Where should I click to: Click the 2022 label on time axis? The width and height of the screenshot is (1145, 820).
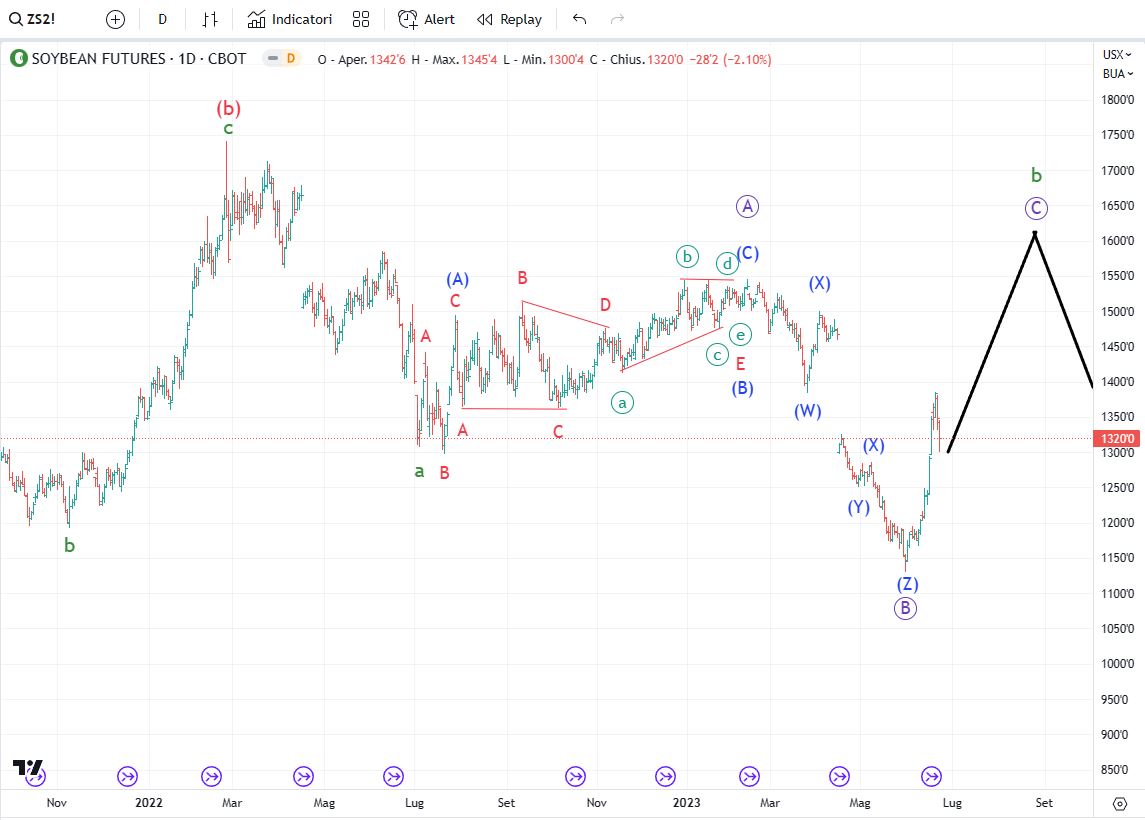pyautogui.click(x=149, y=802)
